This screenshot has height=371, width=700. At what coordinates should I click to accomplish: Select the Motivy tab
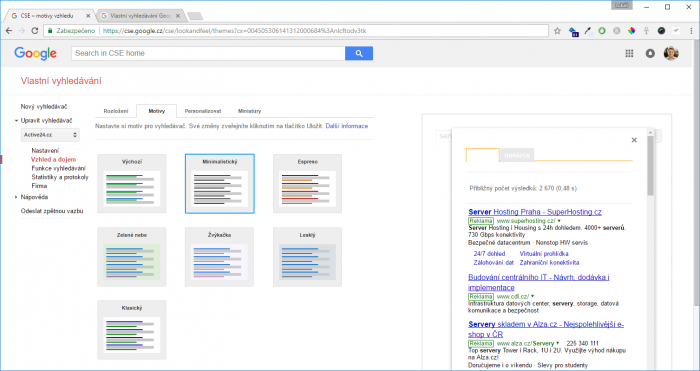156,111
